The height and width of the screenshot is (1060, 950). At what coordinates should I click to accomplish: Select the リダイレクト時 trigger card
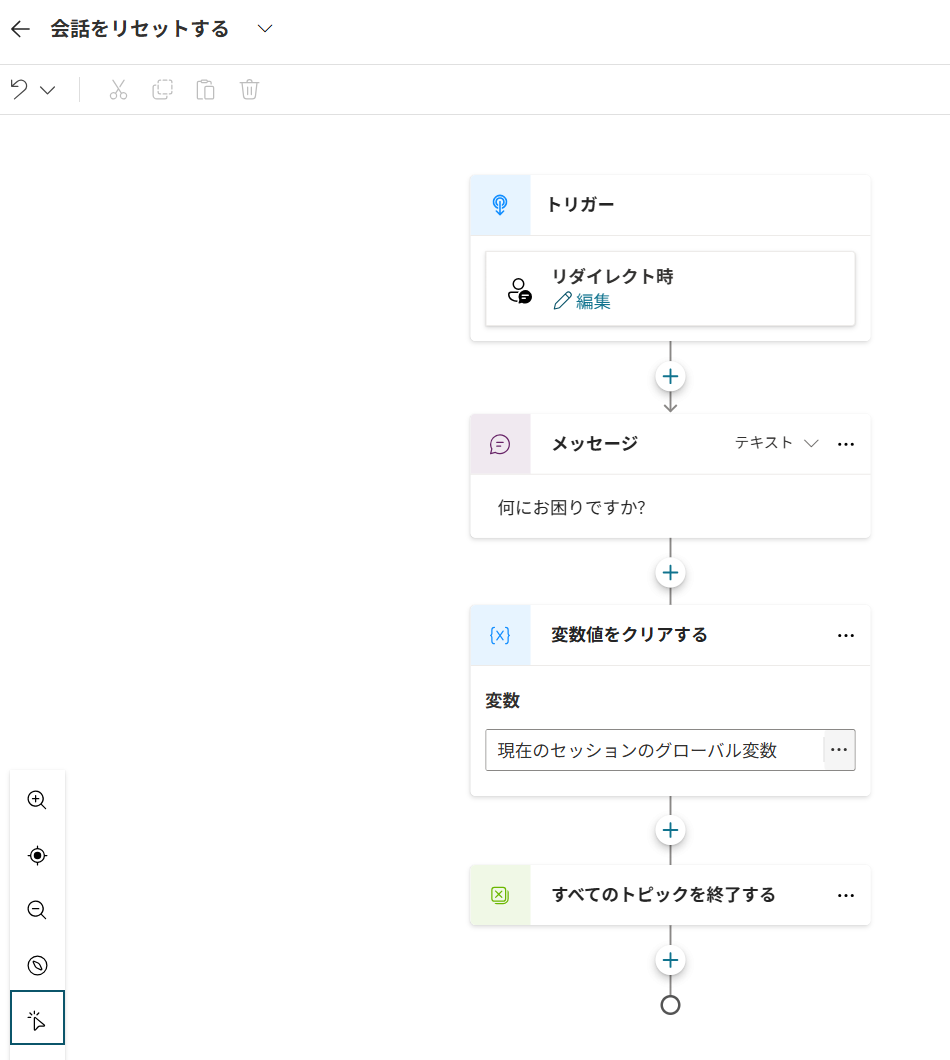670,289
